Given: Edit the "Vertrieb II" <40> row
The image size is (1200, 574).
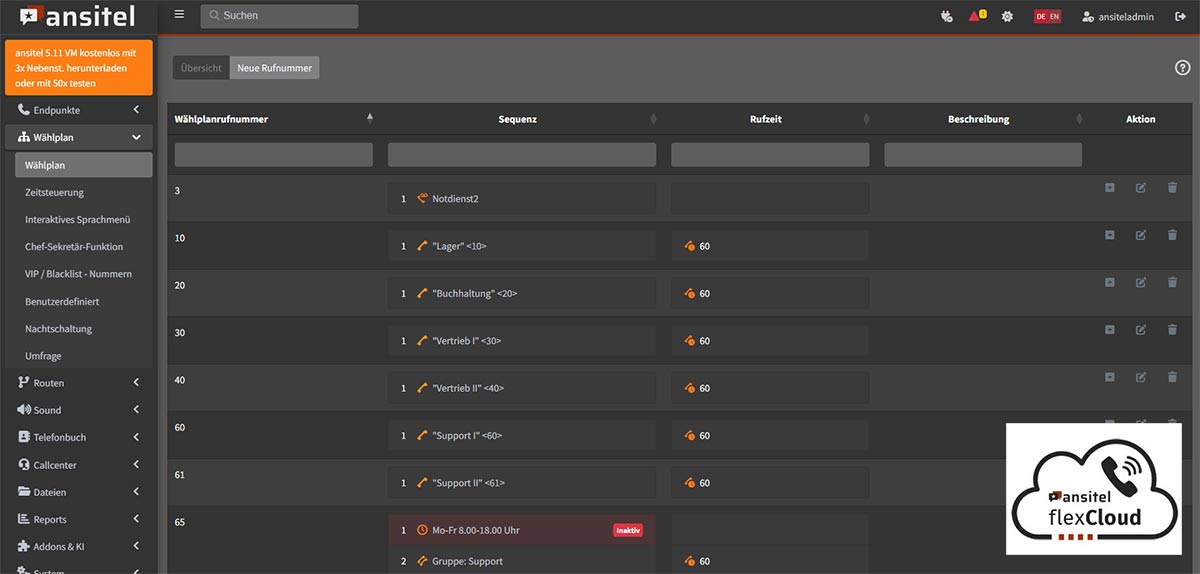Looking at the screenshot, I should [1141, 377].
